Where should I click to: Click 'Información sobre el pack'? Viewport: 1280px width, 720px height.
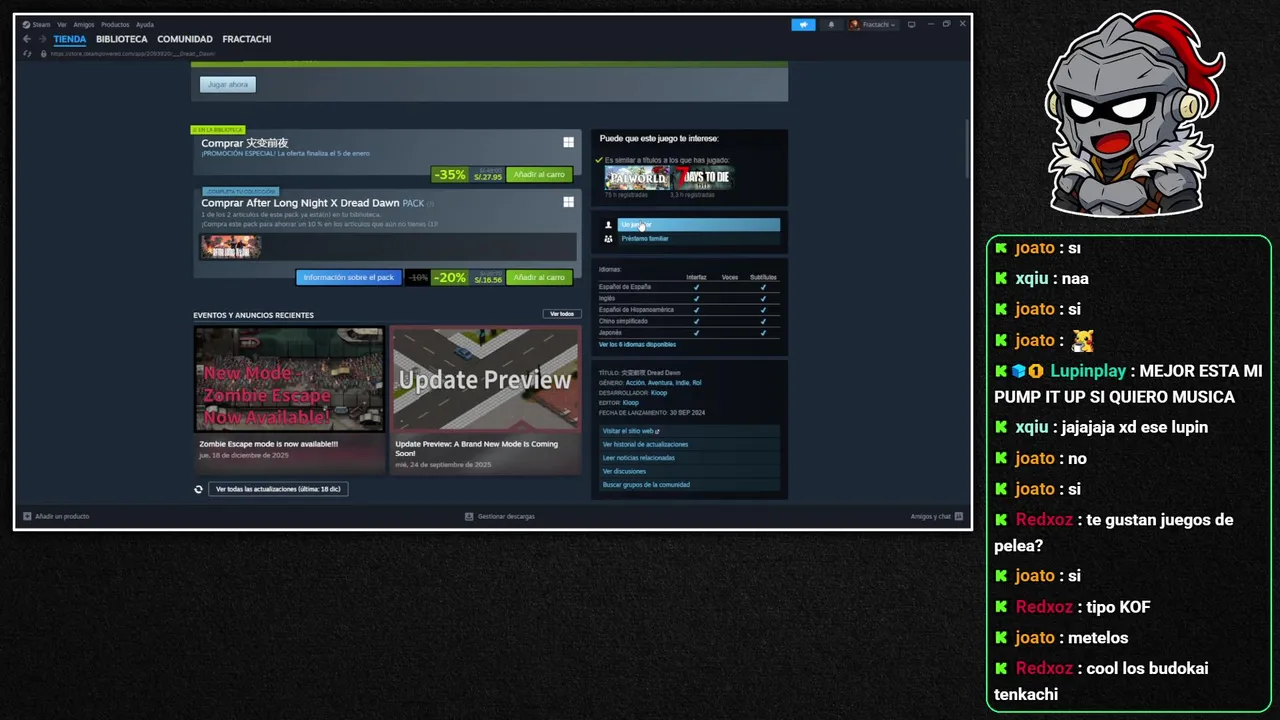(349, 277)
